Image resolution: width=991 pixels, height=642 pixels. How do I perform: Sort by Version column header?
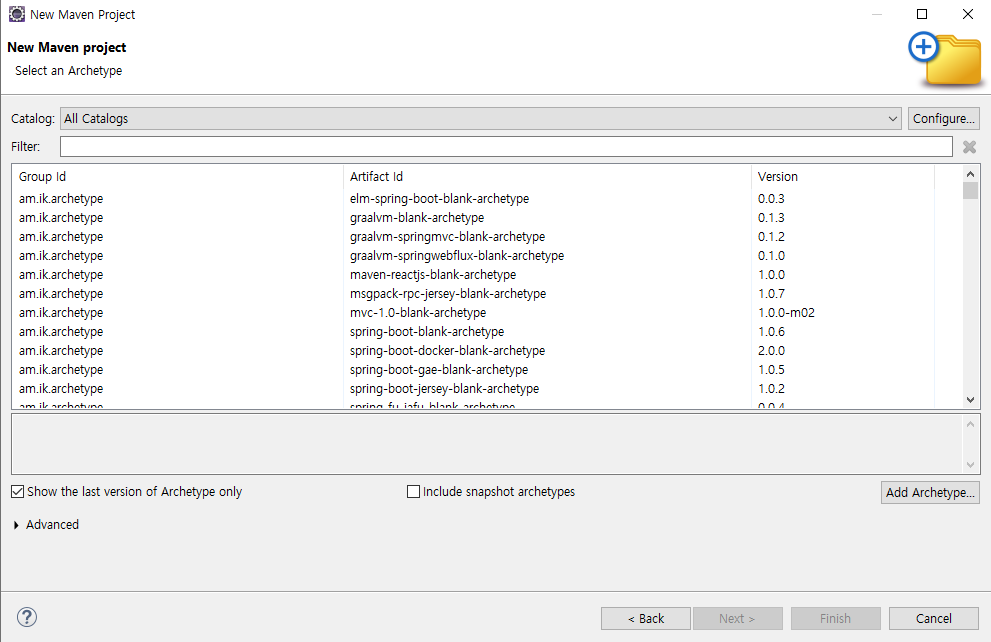tap(842, 177)
